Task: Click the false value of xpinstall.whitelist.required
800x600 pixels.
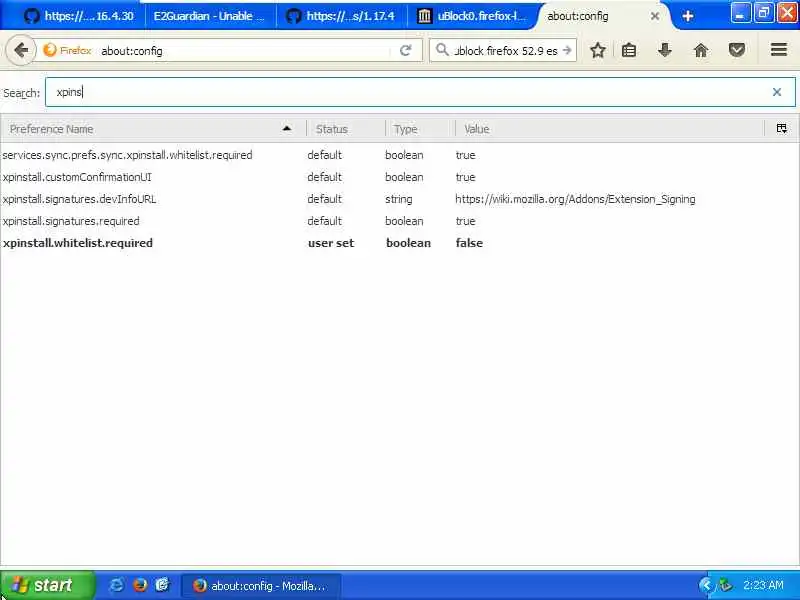Action: (469, 243)
